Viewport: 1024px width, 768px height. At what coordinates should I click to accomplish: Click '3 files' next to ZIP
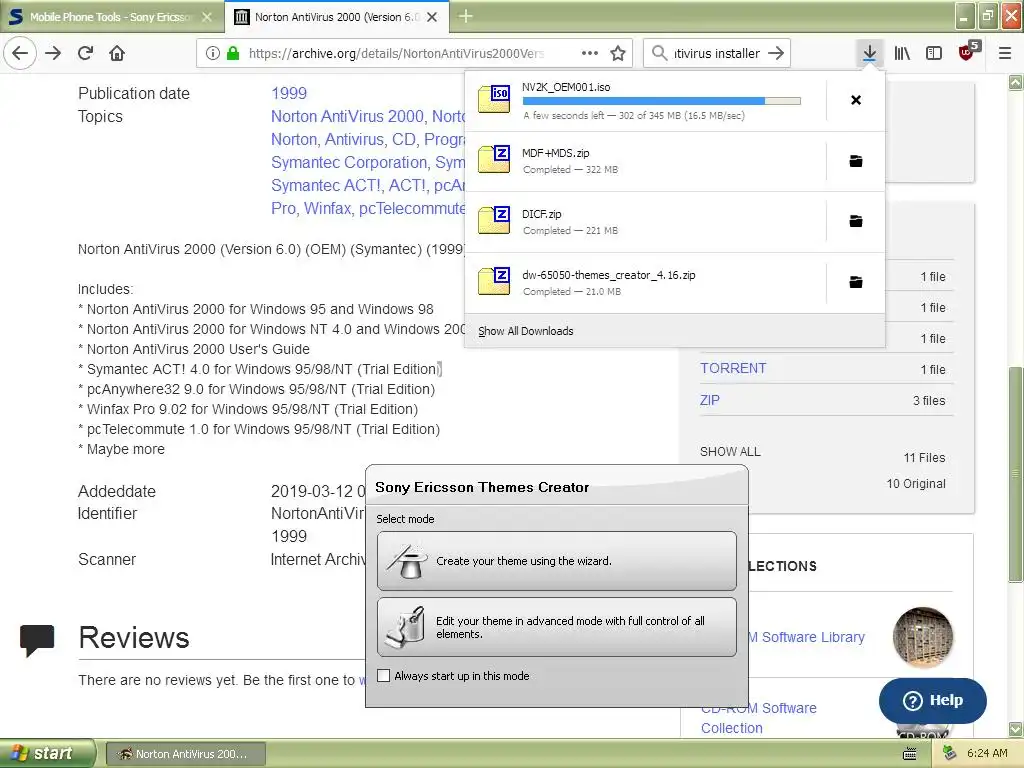tap(929, 400)
